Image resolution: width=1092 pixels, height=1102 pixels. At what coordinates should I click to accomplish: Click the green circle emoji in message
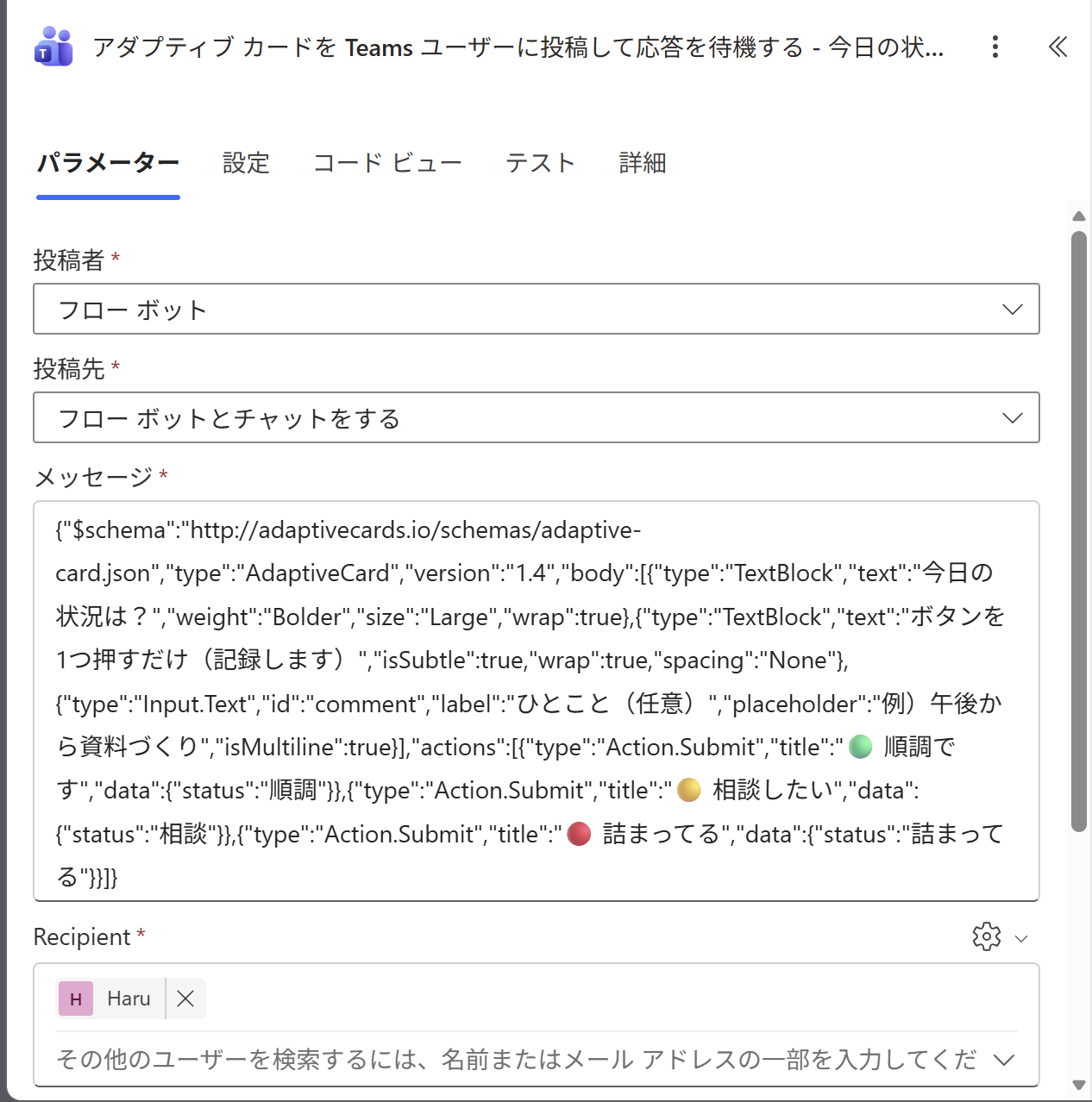pyautogui.click(x=861, y=747)
